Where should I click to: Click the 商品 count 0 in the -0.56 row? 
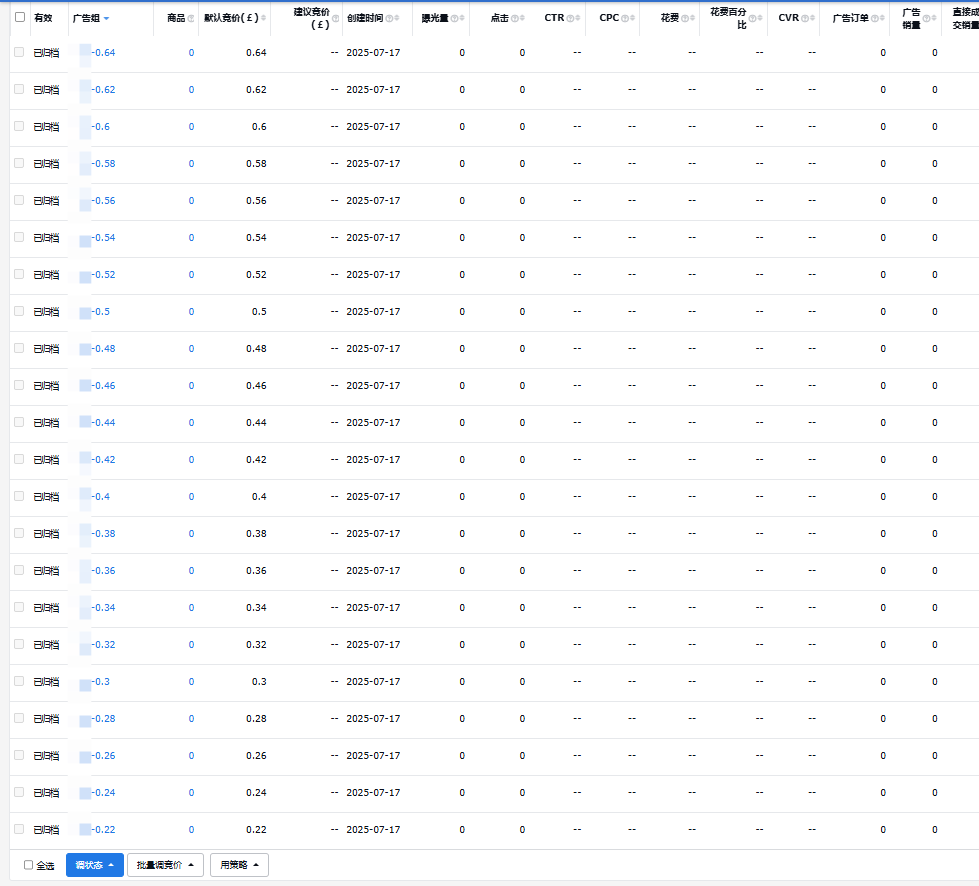pyautogui.click(x=191, y=200)
